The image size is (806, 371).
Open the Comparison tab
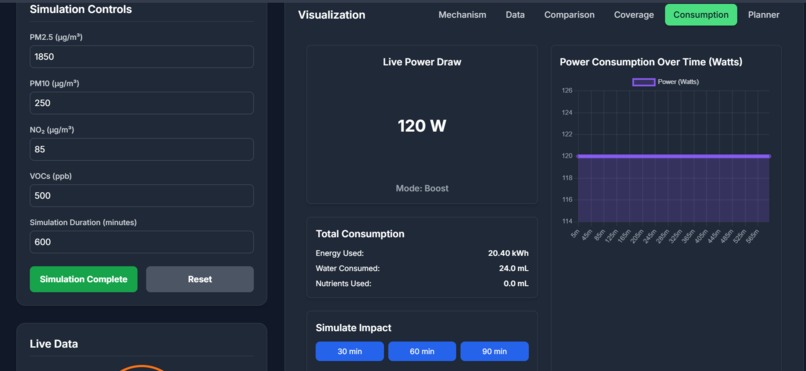(x=569, y=15)
